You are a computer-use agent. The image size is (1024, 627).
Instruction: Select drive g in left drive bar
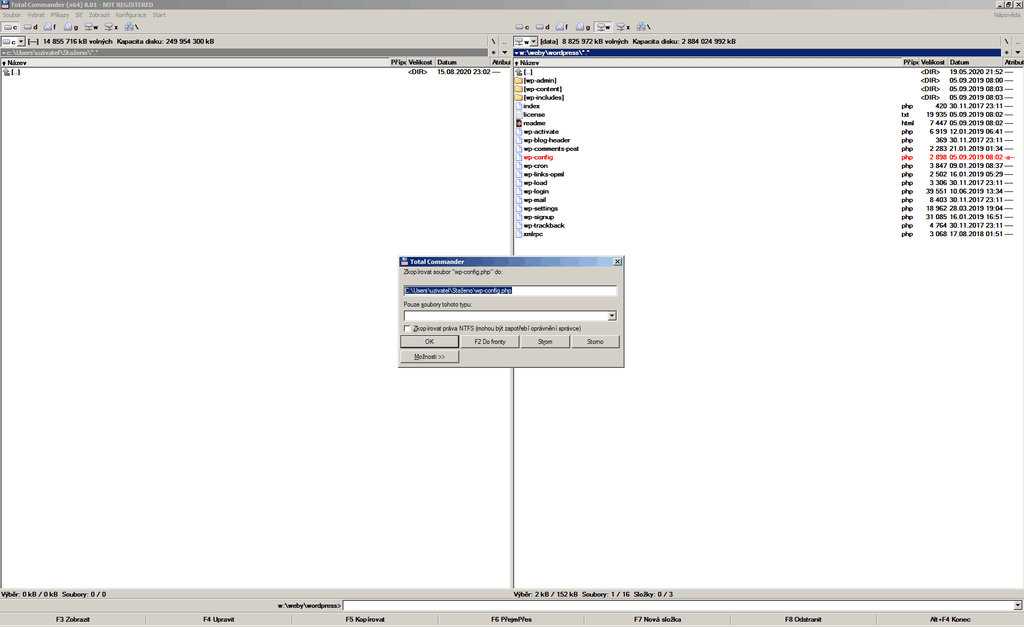[71, 27]
